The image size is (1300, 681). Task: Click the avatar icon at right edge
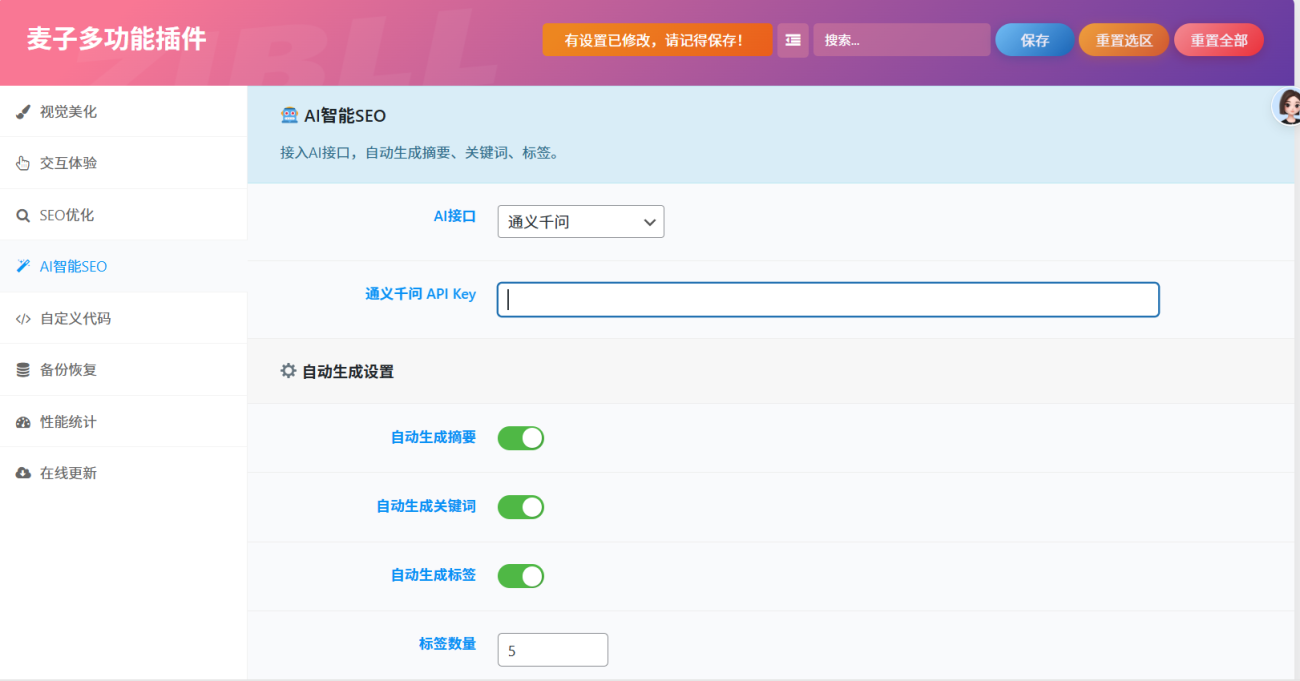coord(1288,106)
